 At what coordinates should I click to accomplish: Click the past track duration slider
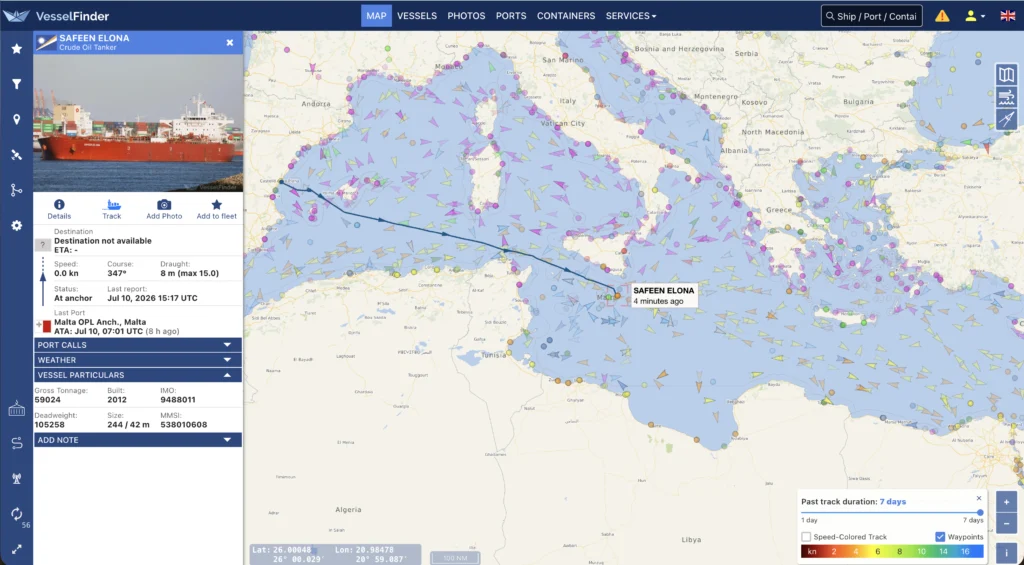(891, 513)
